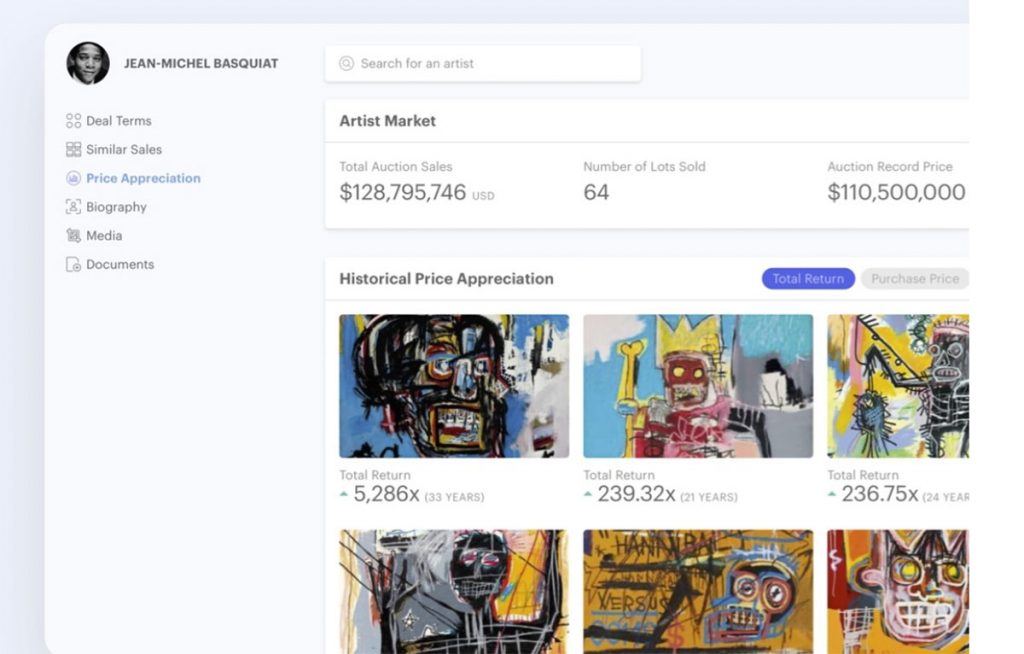Open the crowned red figure artwork
This screenshot has width=1024, height=654.
(697, 386)
